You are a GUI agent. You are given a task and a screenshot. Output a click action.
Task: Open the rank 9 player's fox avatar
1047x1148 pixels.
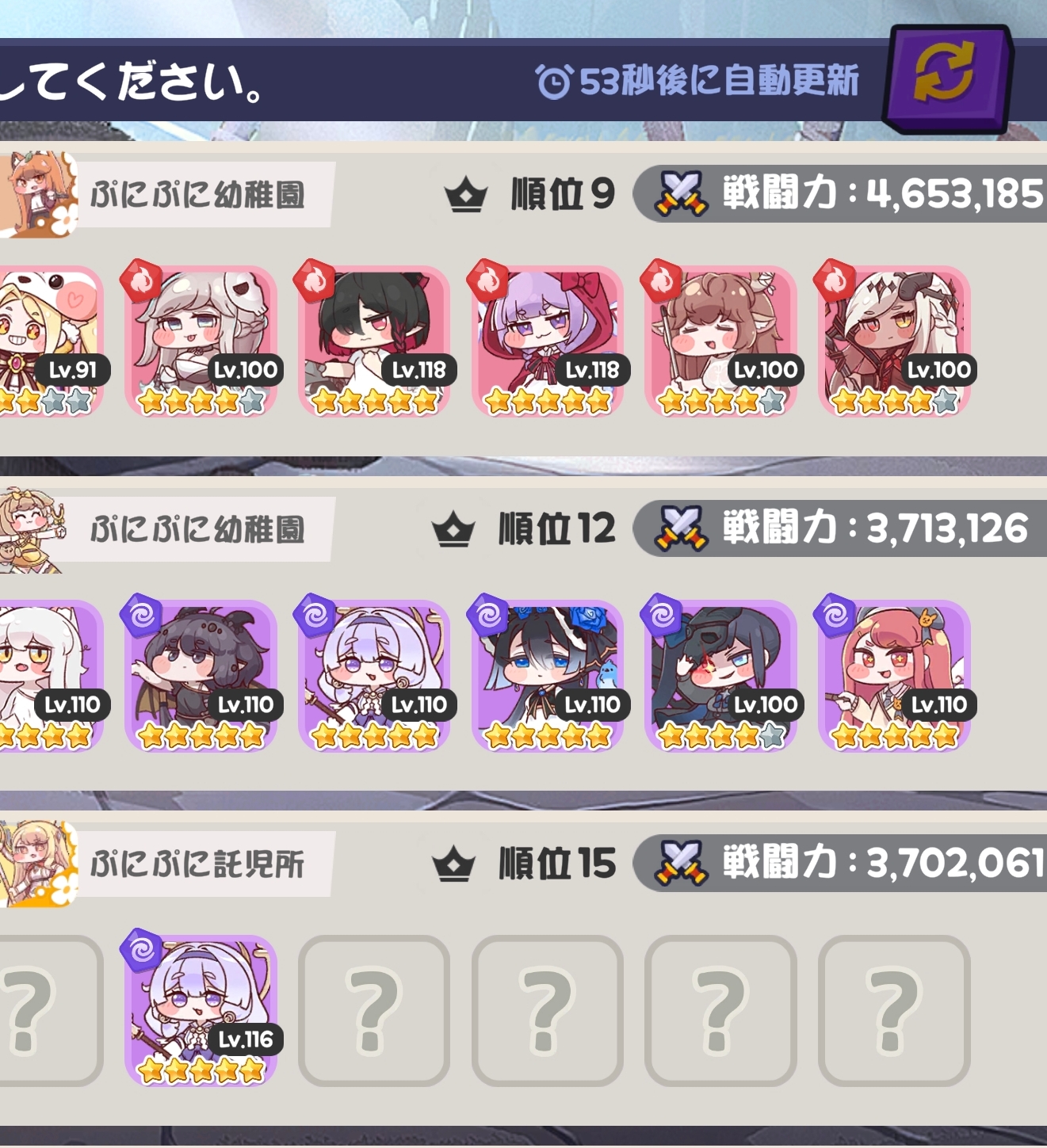pos(39,195)
